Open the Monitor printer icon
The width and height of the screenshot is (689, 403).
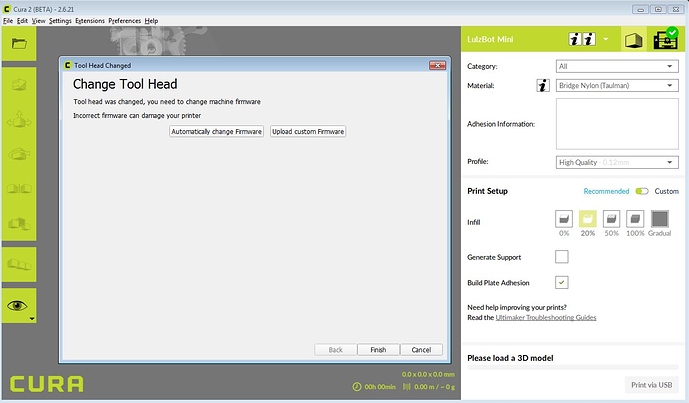(x=666, y=39)
